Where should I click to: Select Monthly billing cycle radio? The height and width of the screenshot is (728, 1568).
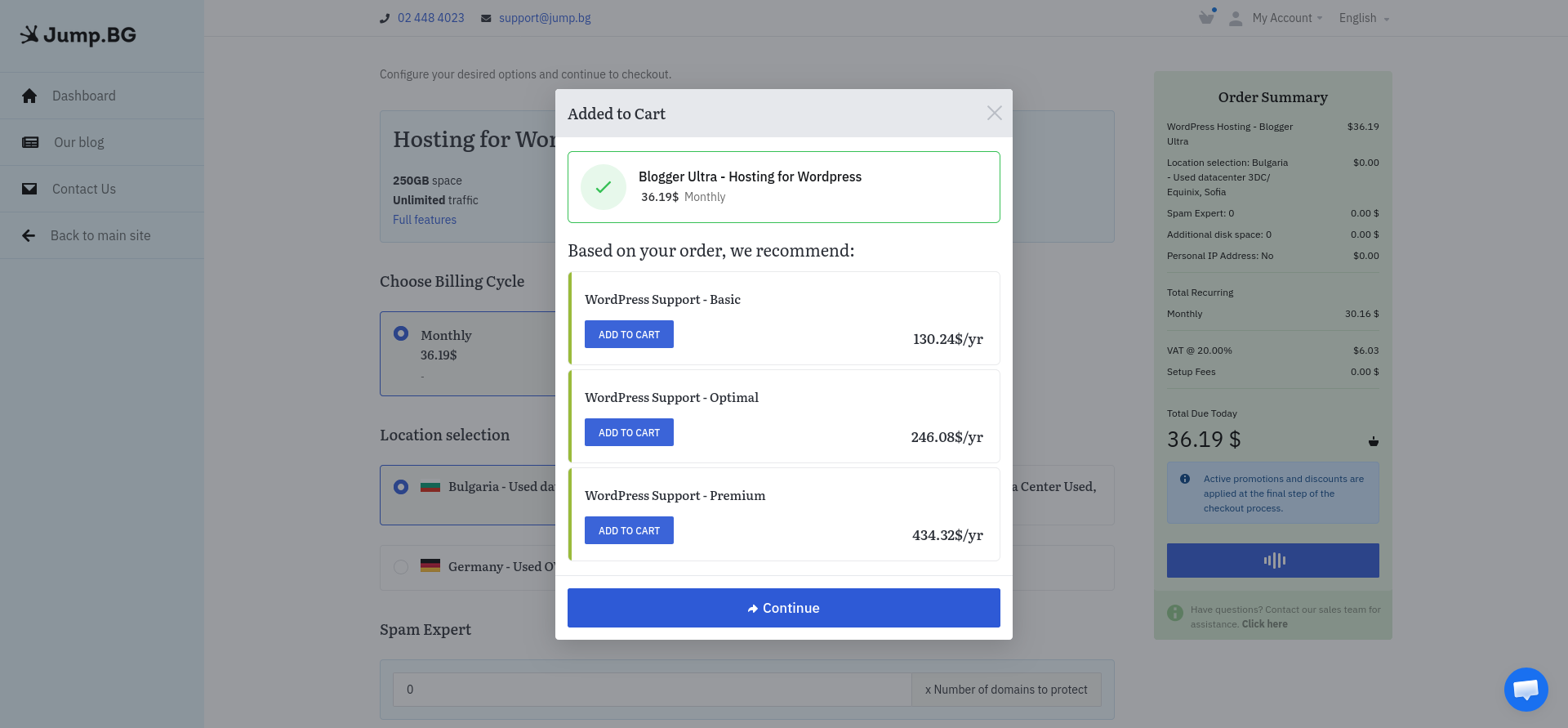click(401, 333)
